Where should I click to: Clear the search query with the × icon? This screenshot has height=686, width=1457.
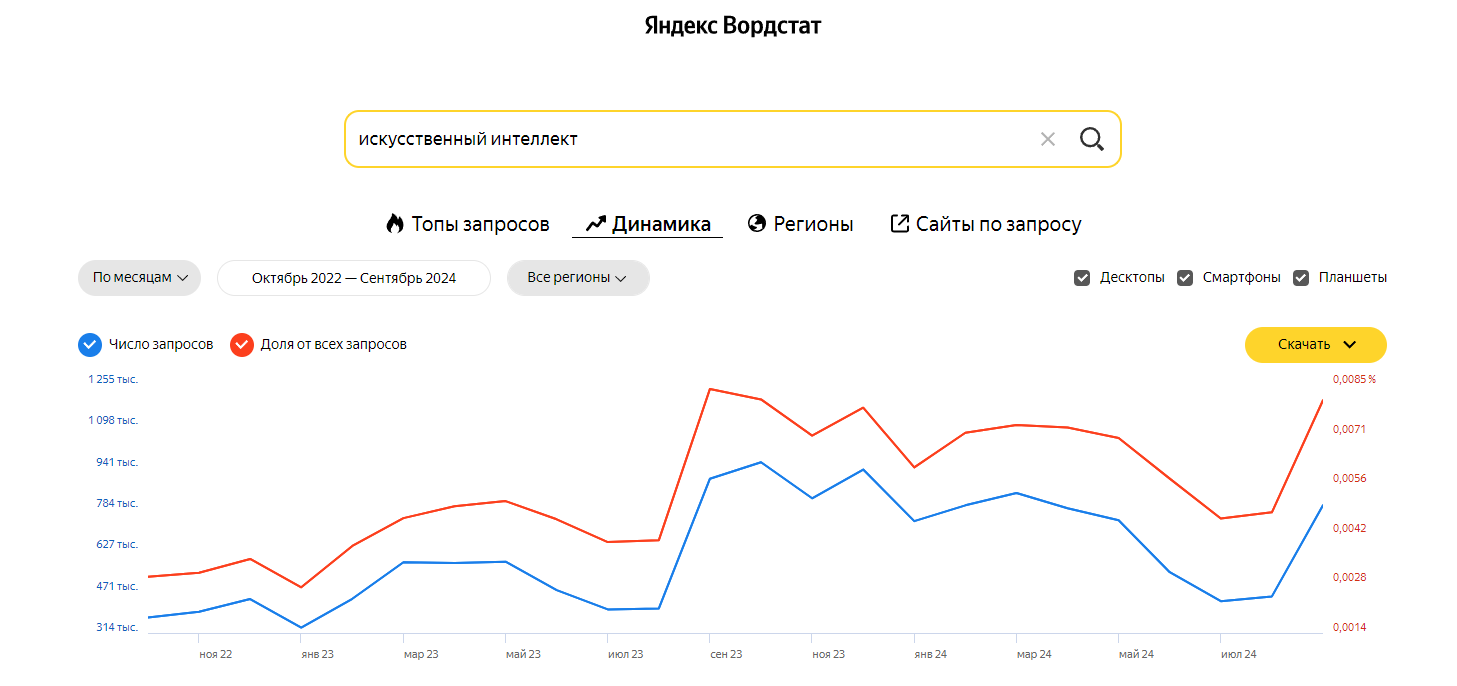1048,139
